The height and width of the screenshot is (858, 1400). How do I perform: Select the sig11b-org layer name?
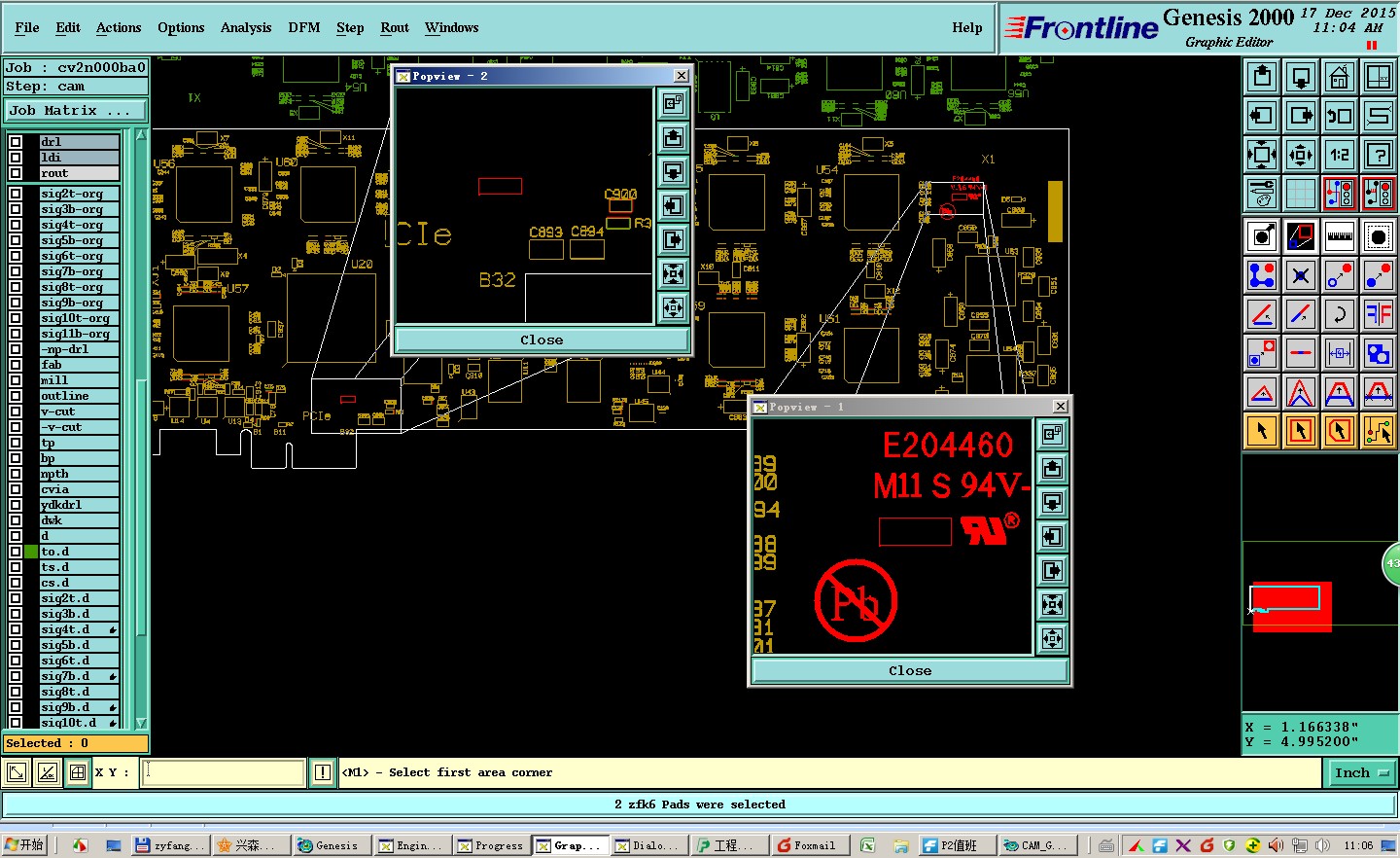79,334
